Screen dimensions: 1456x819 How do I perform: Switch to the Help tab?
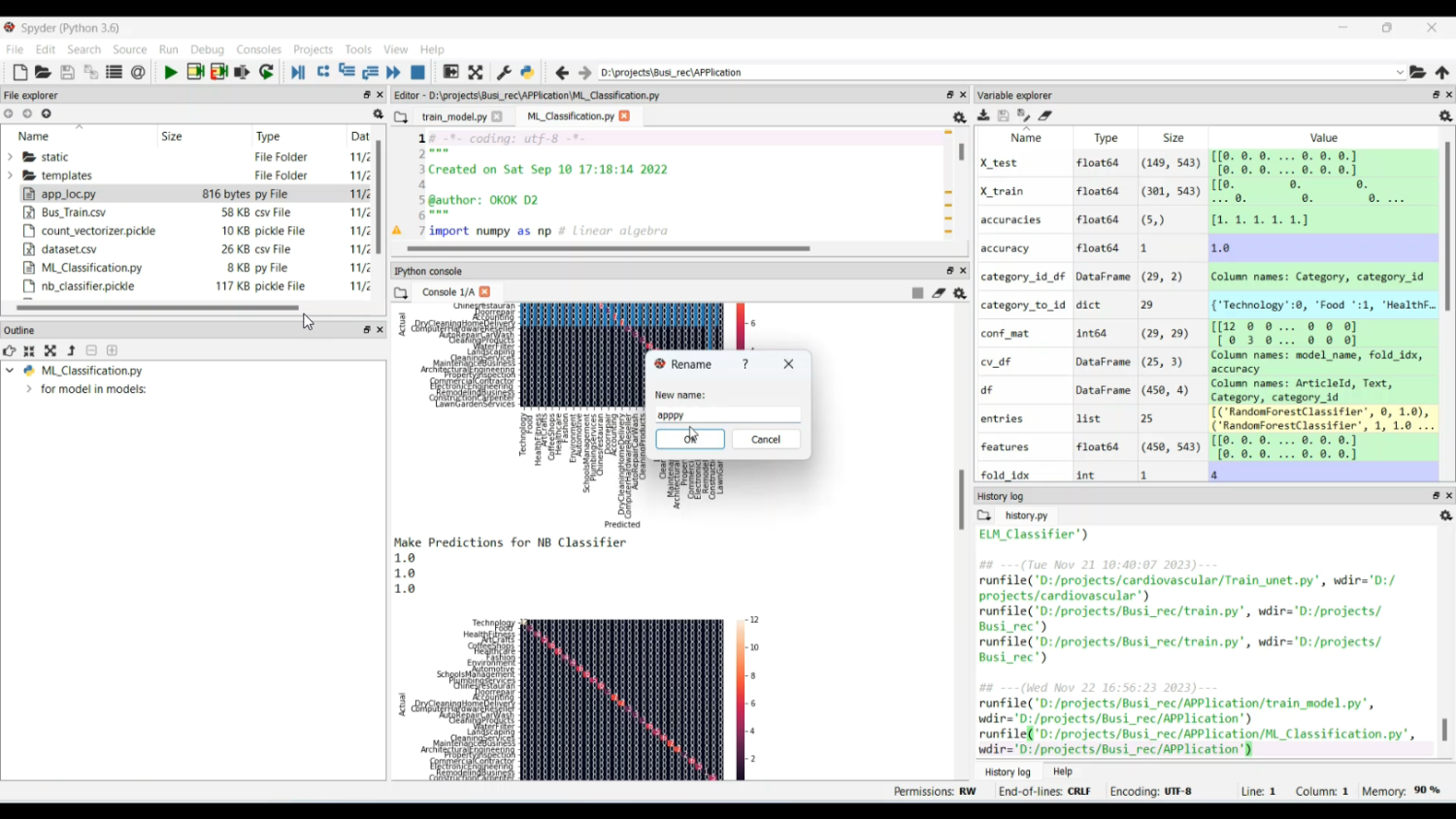(x=1062, y=771)
